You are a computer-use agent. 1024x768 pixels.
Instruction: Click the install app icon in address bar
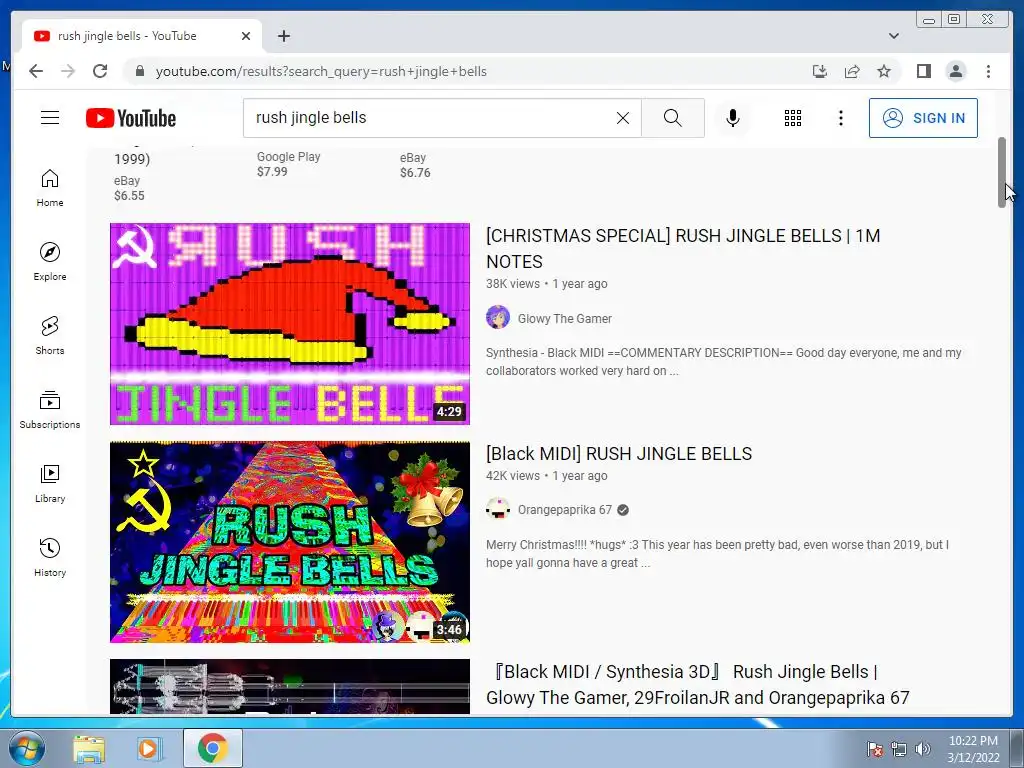pos(820,71)
